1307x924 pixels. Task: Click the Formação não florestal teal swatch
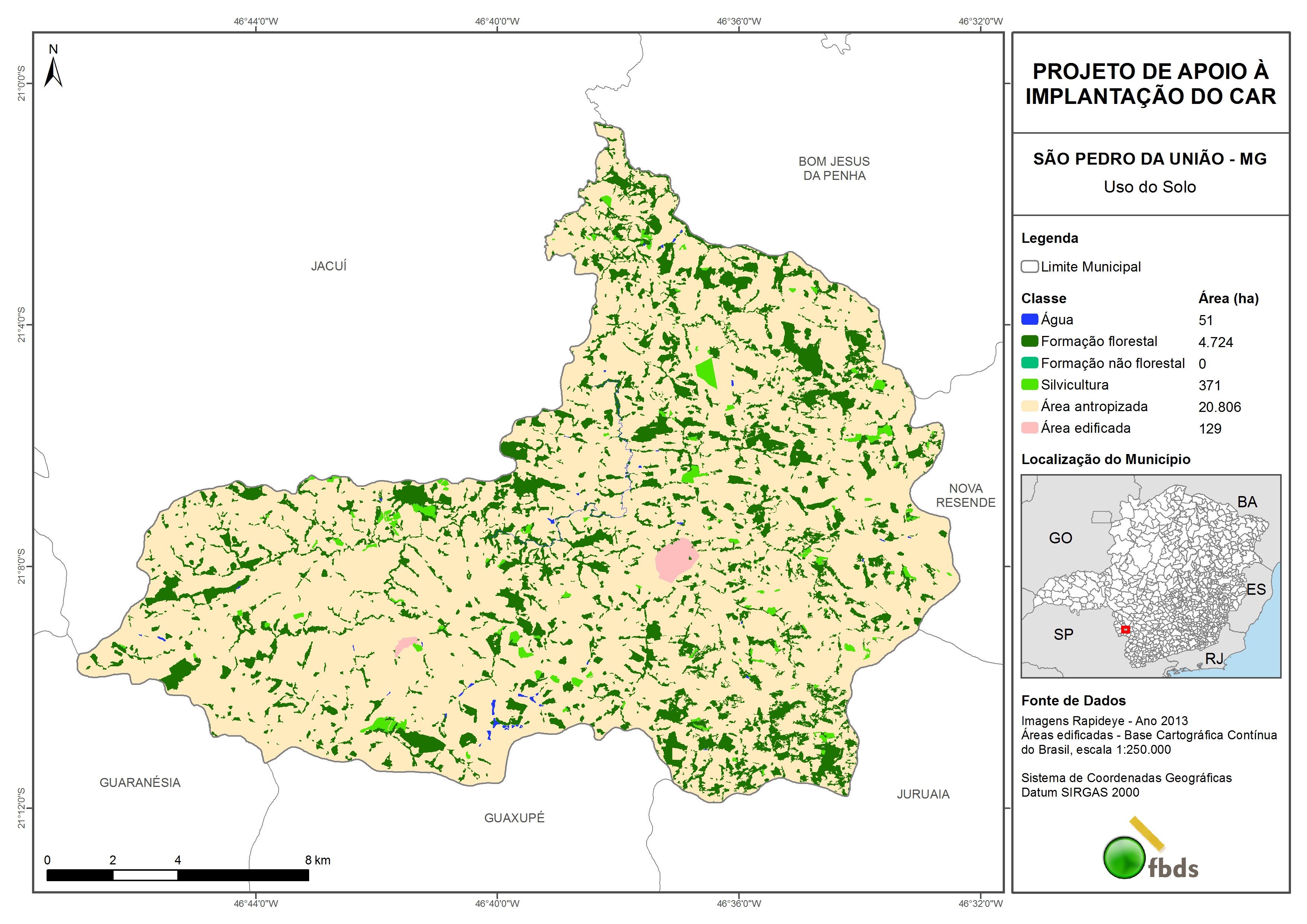point(1029,363)
